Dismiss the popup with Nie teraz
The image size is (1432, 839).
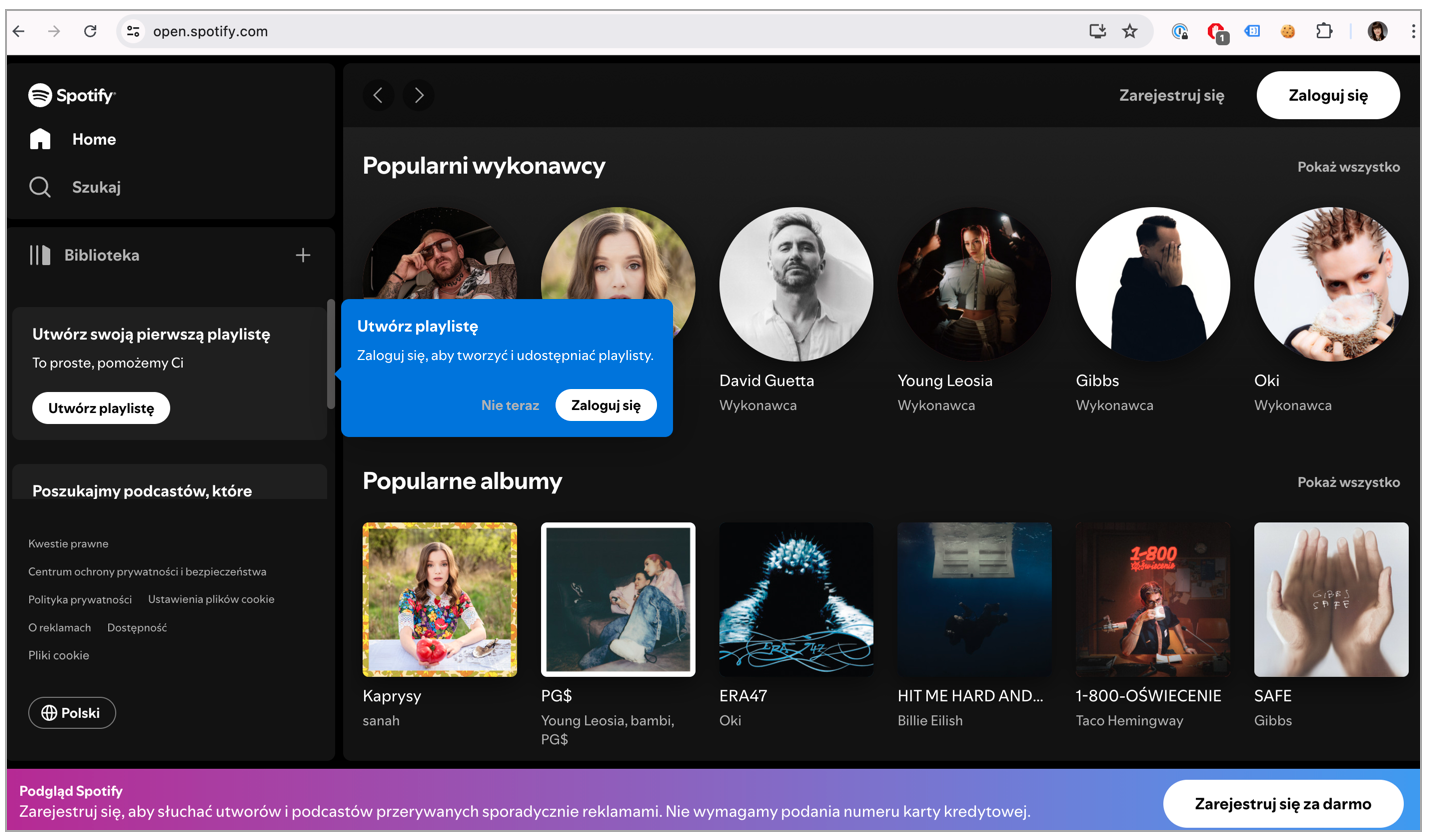[510, 405]
